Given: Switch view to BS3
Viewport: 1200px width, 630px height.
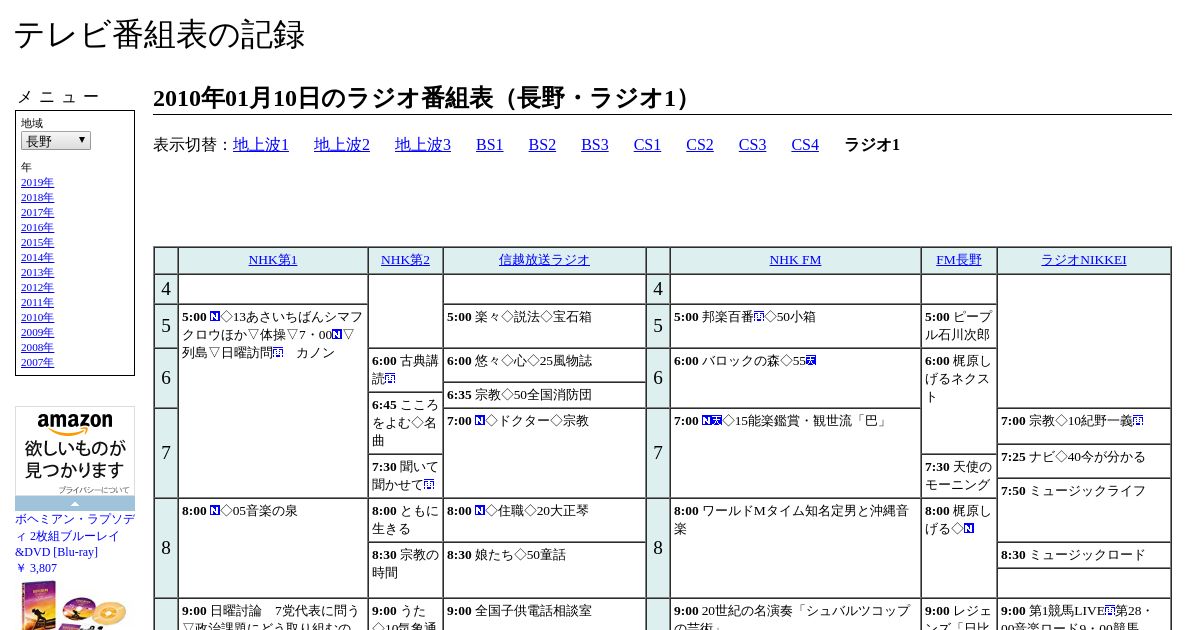Looking at the screenshot, I should (x=595, y=145).
